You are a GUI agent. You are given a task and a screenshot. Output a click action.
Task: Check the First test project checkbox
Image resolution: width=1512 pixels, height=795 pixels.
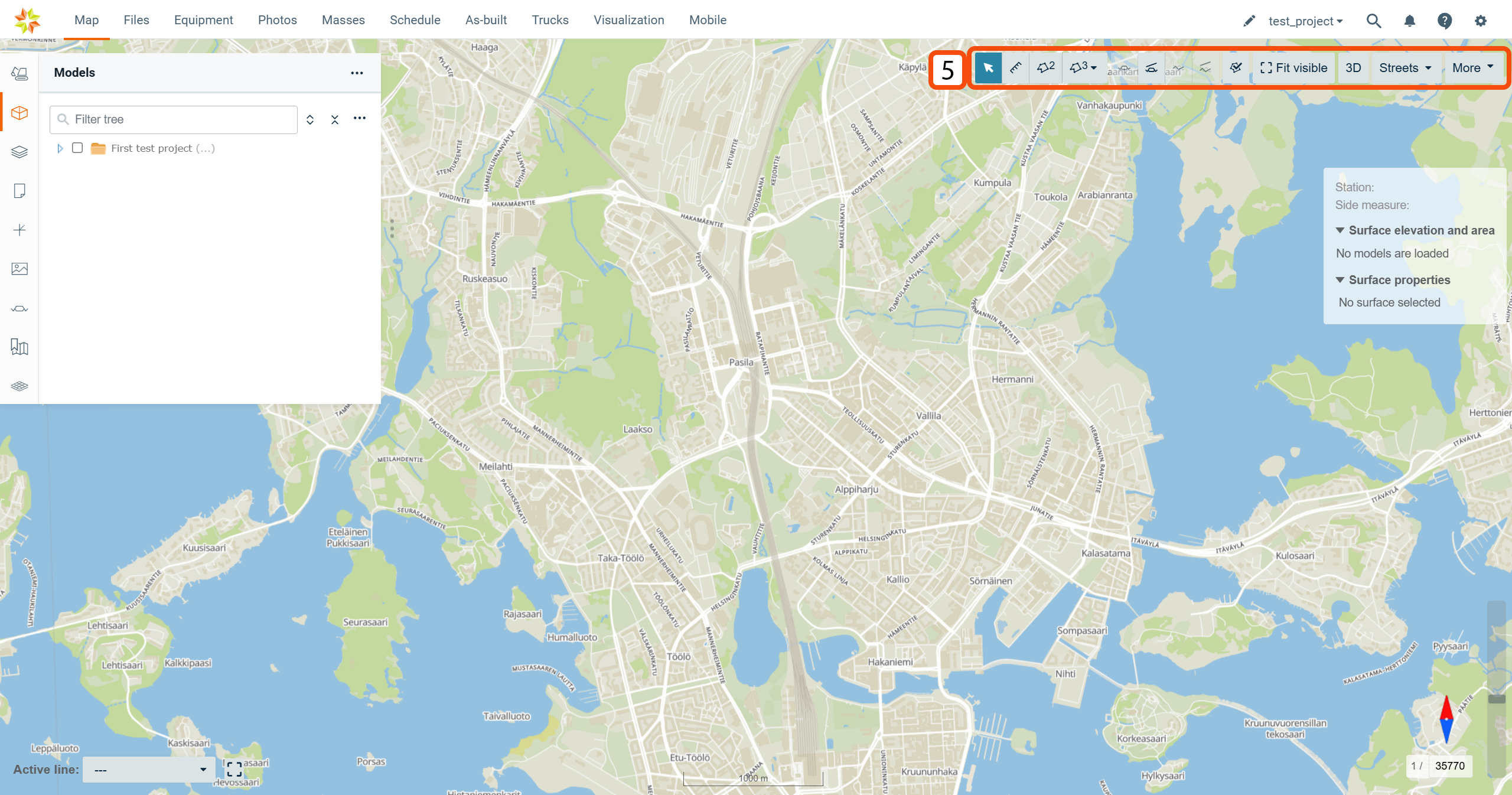(x=77, y=148)
